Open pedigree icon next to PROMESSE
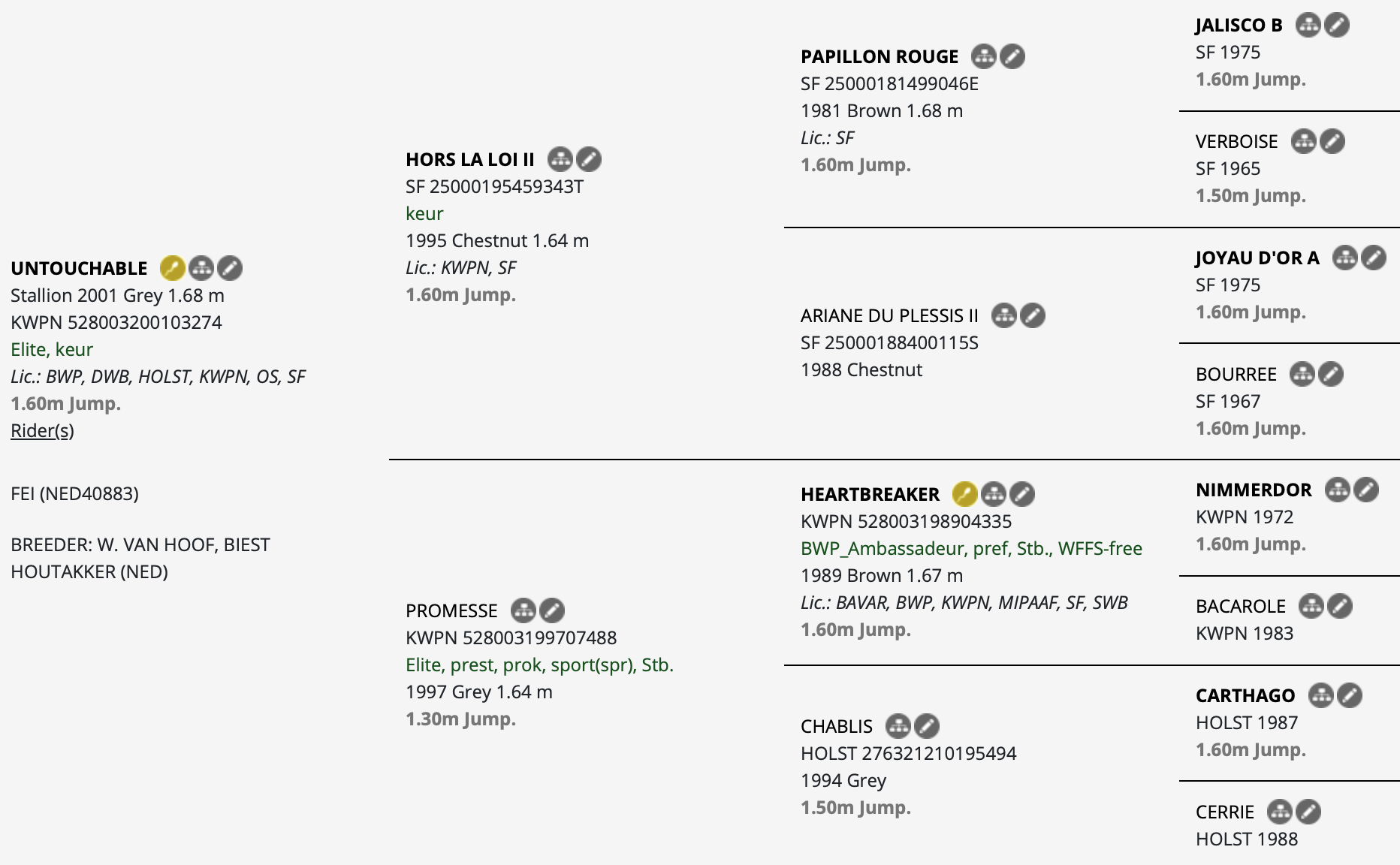1400x865 pixels. pos(523,610)
